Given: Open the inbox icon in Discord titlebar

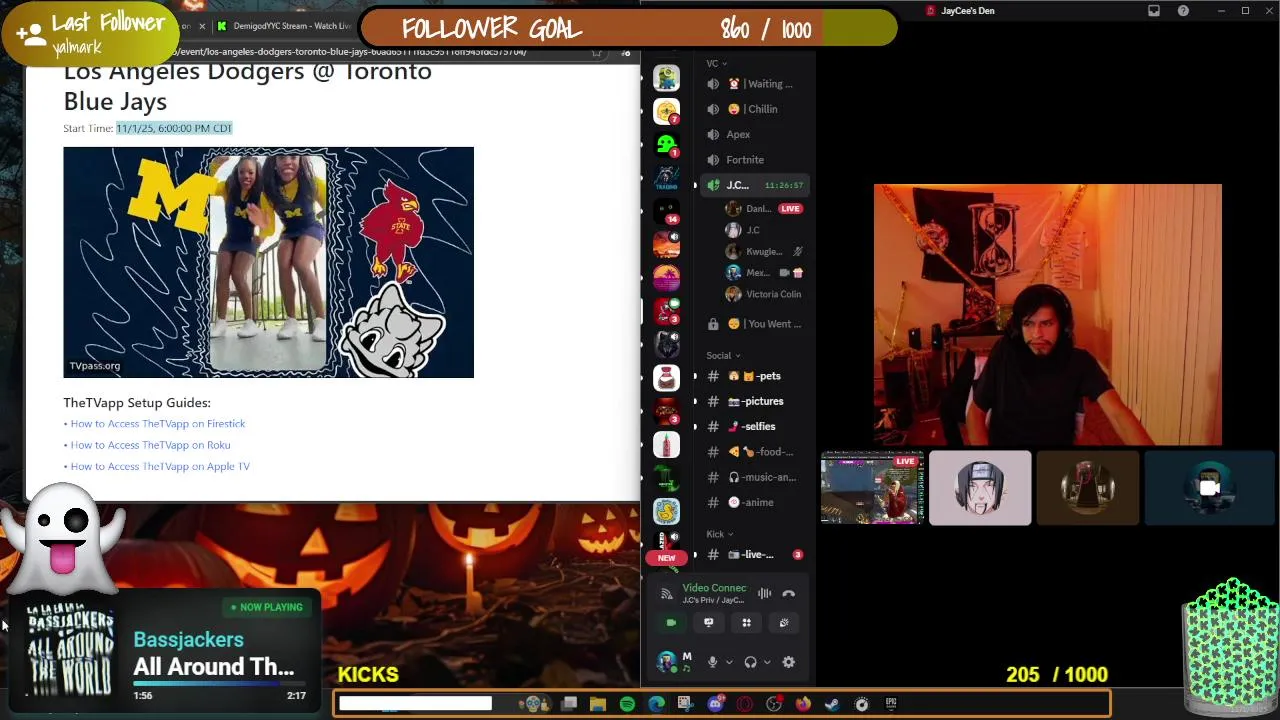Looking at the screenshot, I should click(1154, 11).
